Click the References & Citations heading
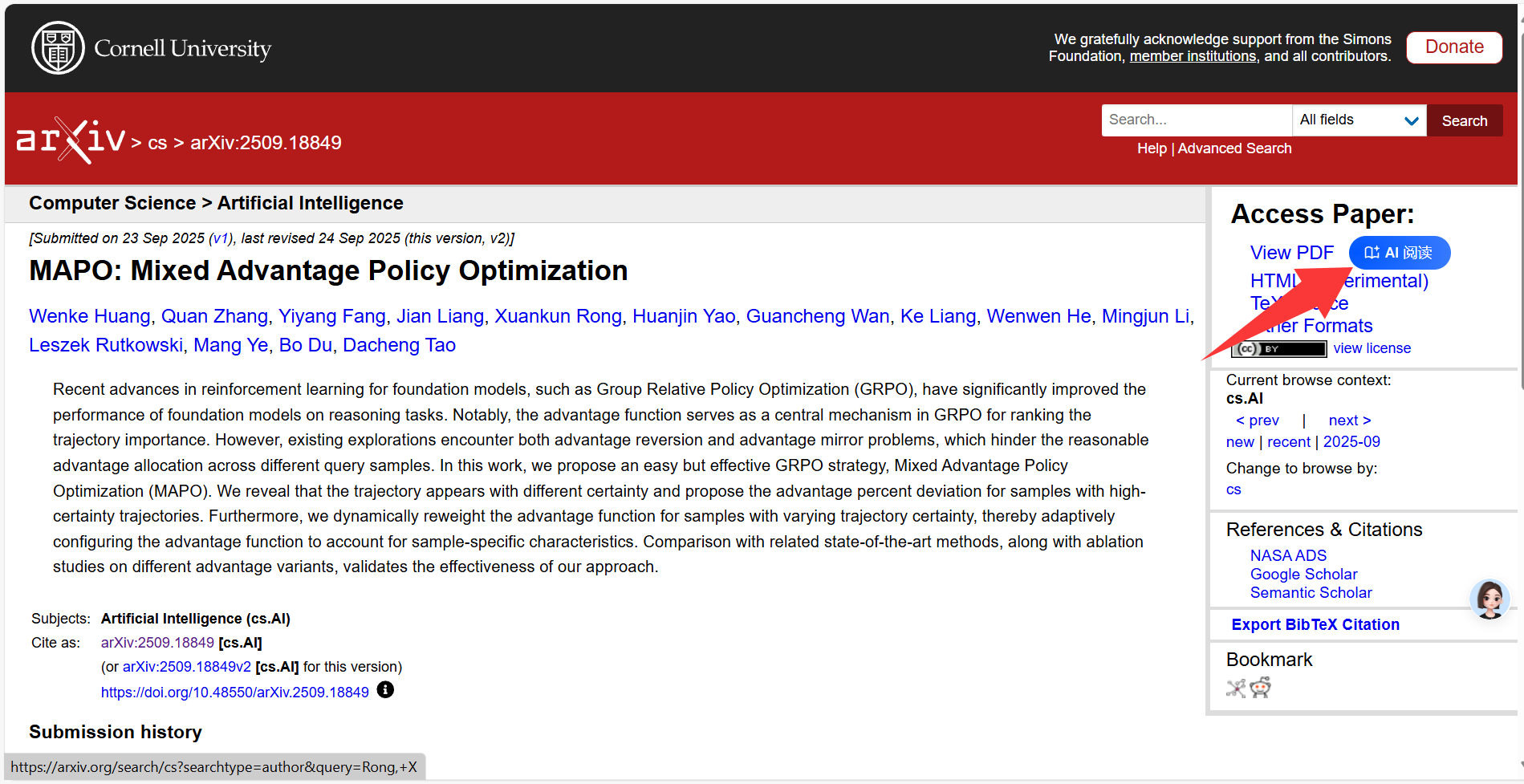This screenshot has height=784, width=1524. 1324,530
